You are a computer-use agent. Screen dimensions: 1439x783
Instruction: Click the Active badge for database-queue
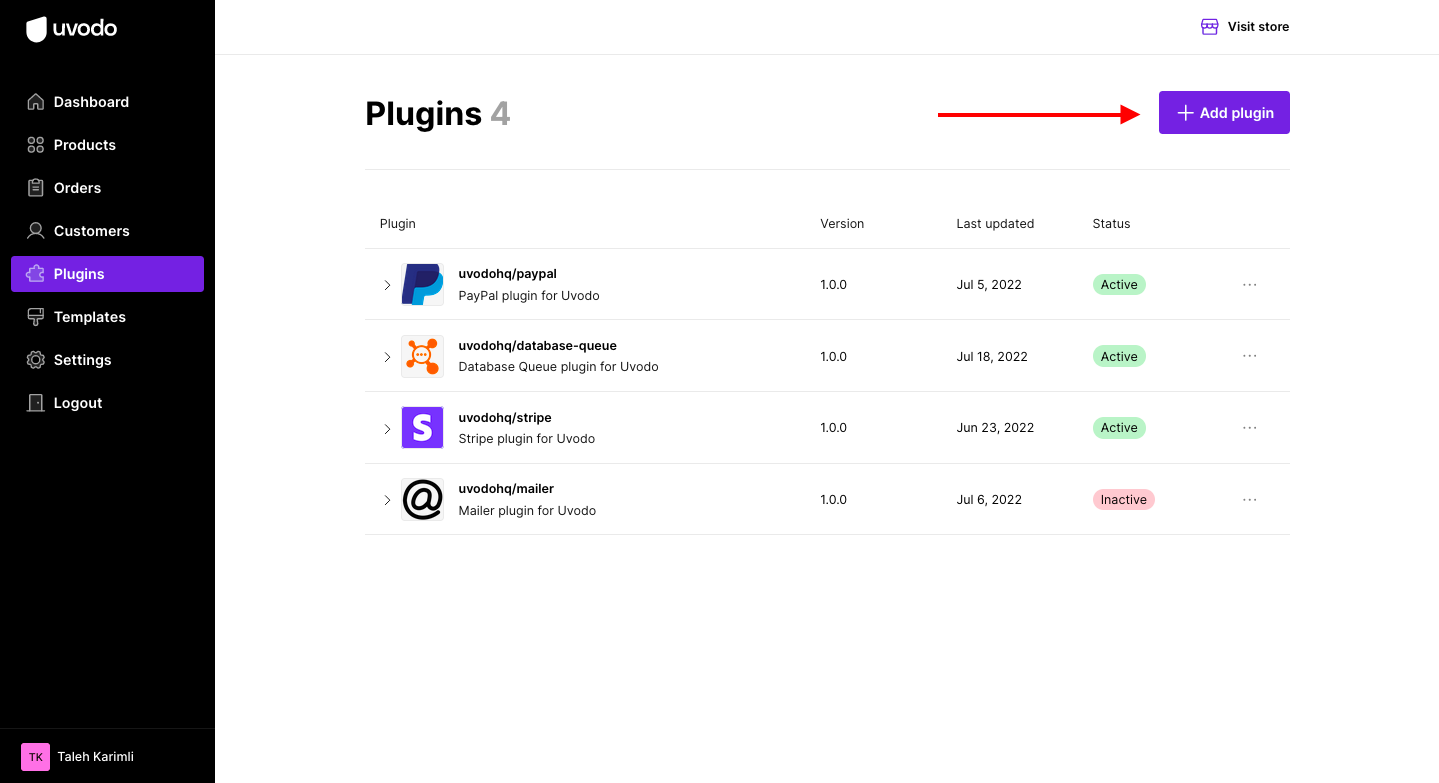click(x=1119, y=356)
